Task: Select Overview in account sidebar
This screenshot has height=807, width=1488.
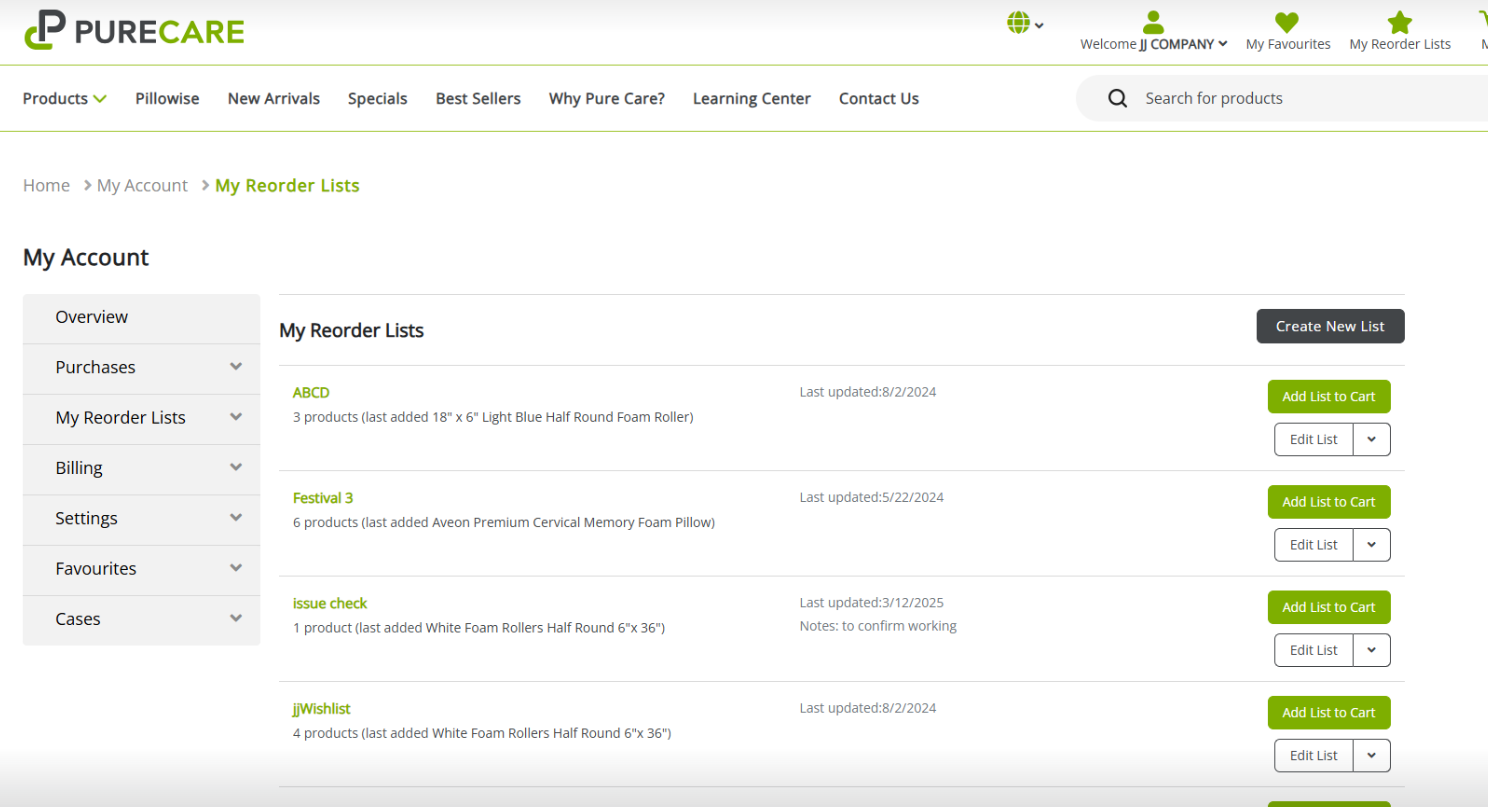Action: coord(92,317)
